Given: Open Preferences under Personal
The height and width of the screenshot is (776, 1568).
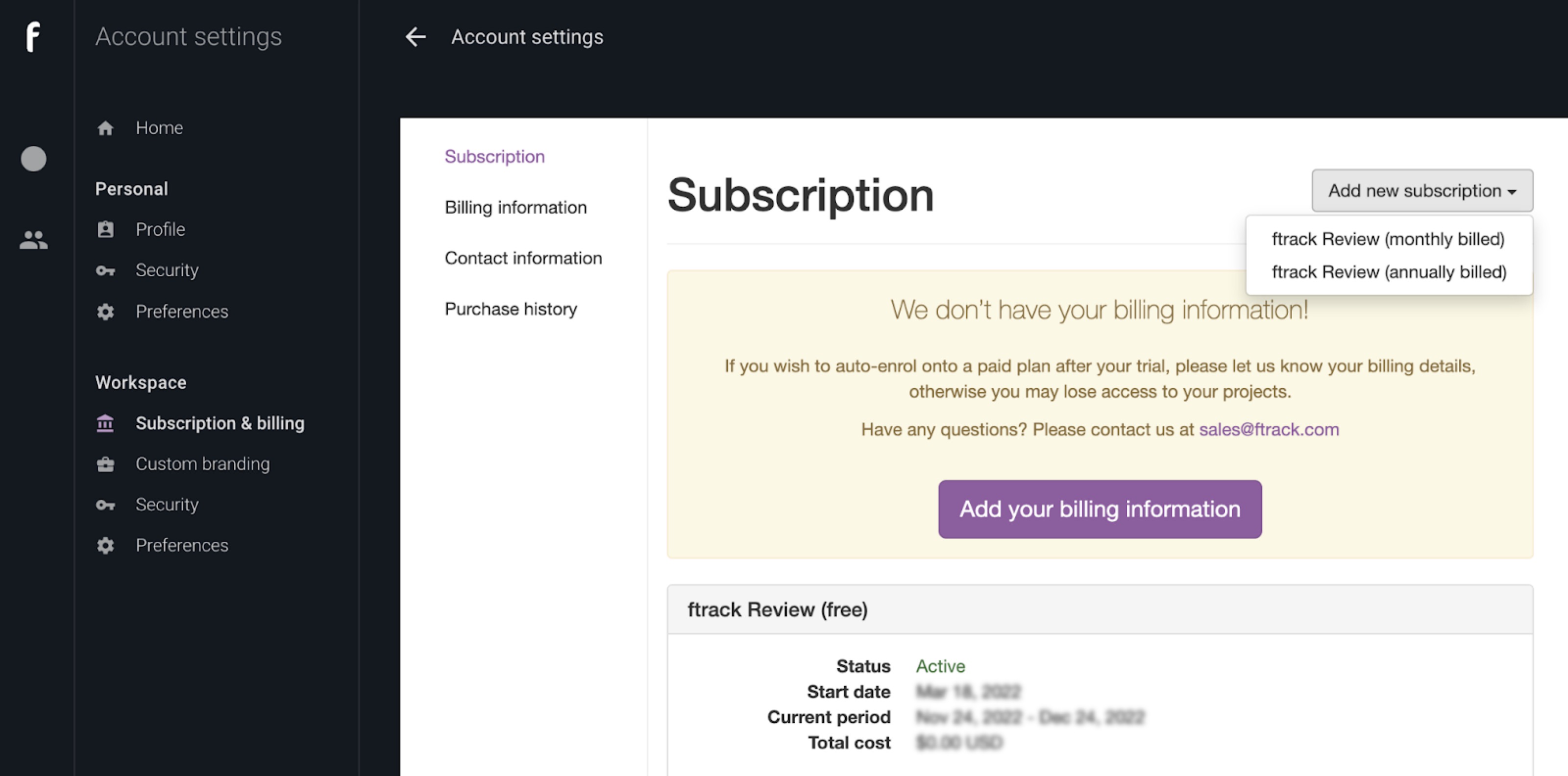Looking at the screenshot, I should point(182,312).
